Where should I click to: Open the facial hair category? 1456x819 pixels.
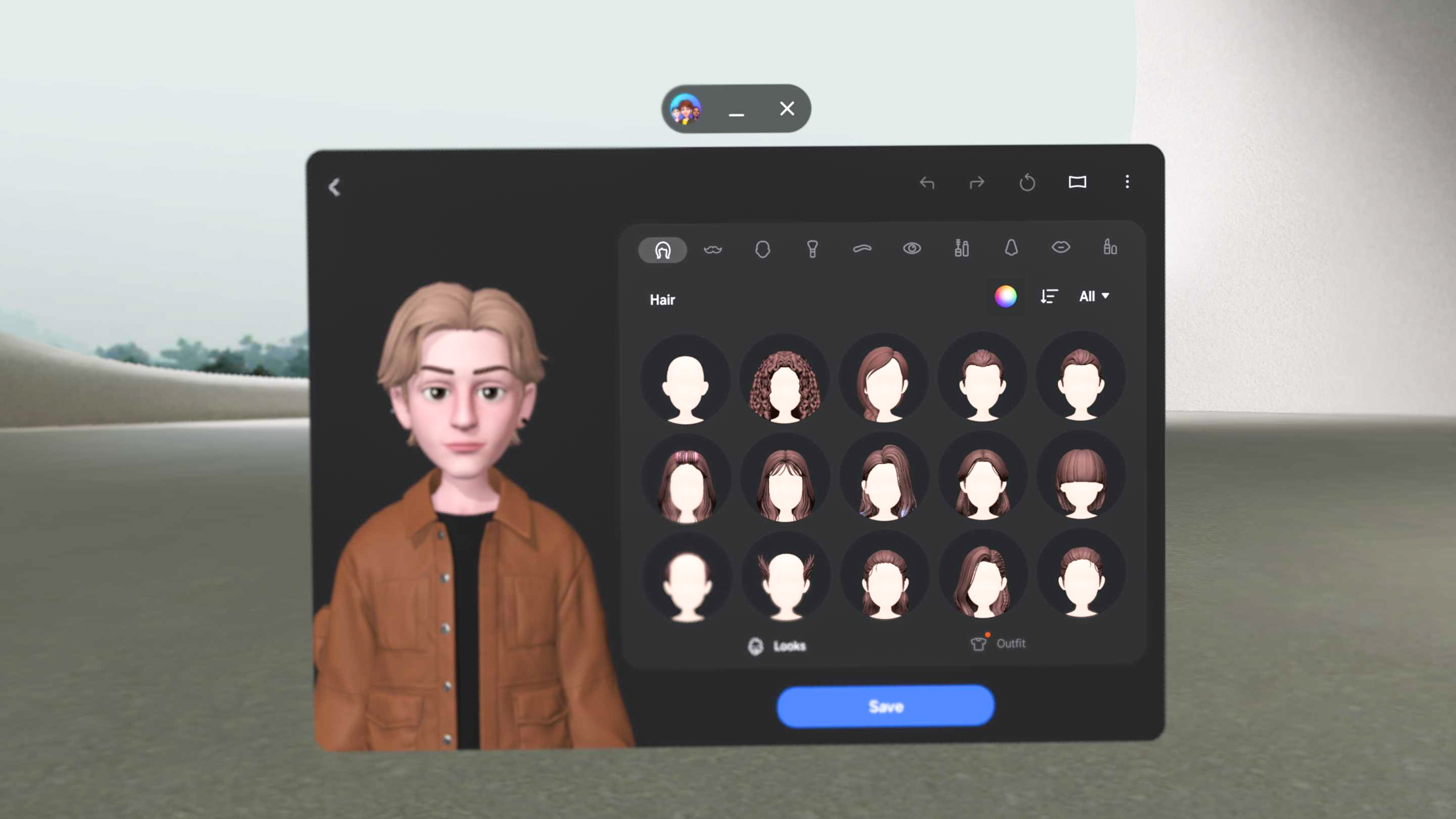pos(713,250)
